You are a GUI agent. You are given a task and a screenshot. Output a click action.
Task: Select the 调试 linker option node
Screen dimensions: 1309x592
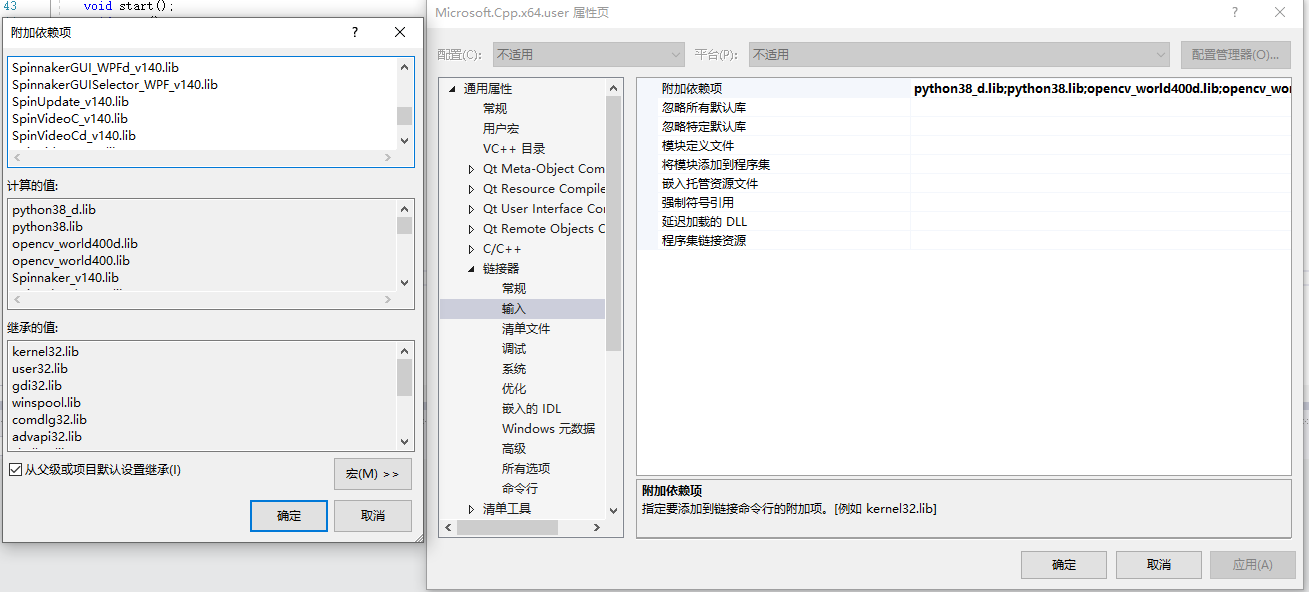[513, 347]
